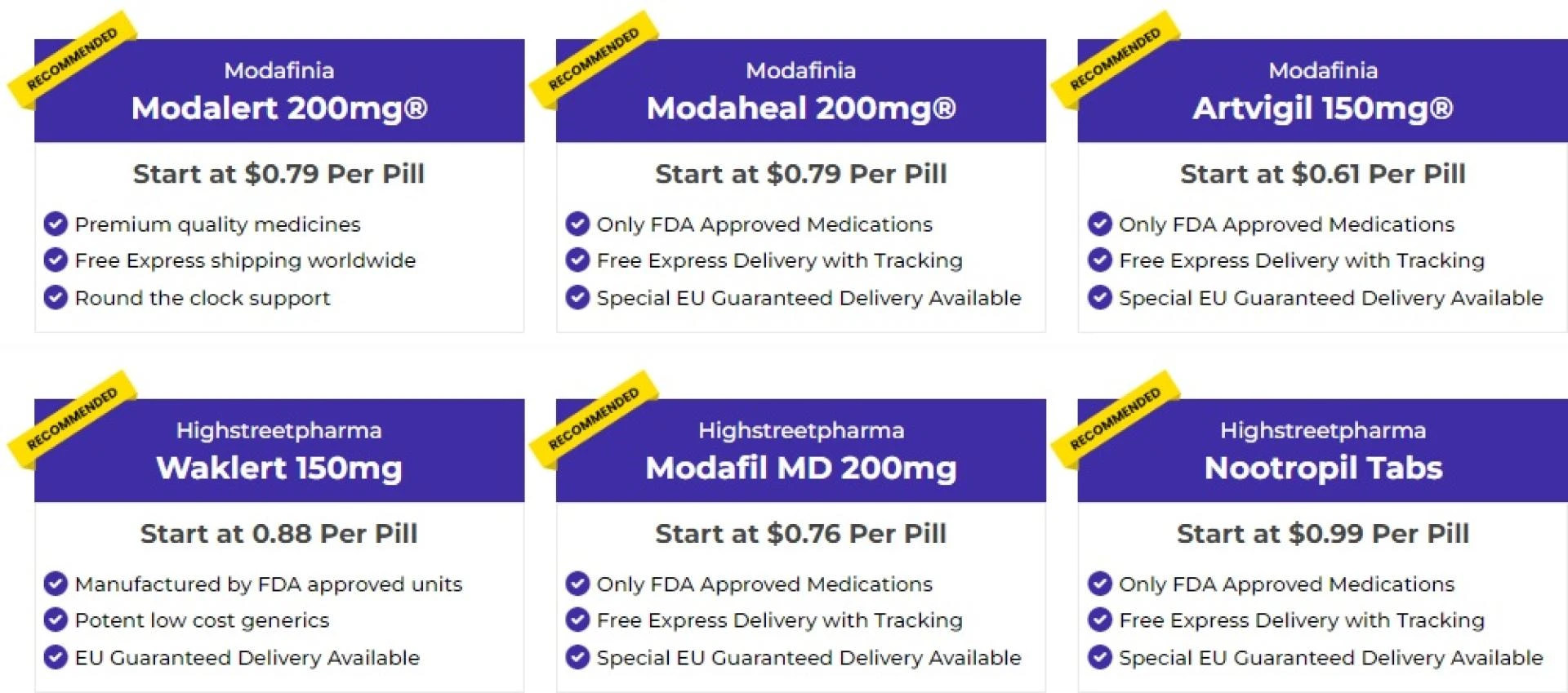Click checkmark beside Potent low cost generics
The height and width of the screenshot is (693, 1568).
click(x=56, y=620)
